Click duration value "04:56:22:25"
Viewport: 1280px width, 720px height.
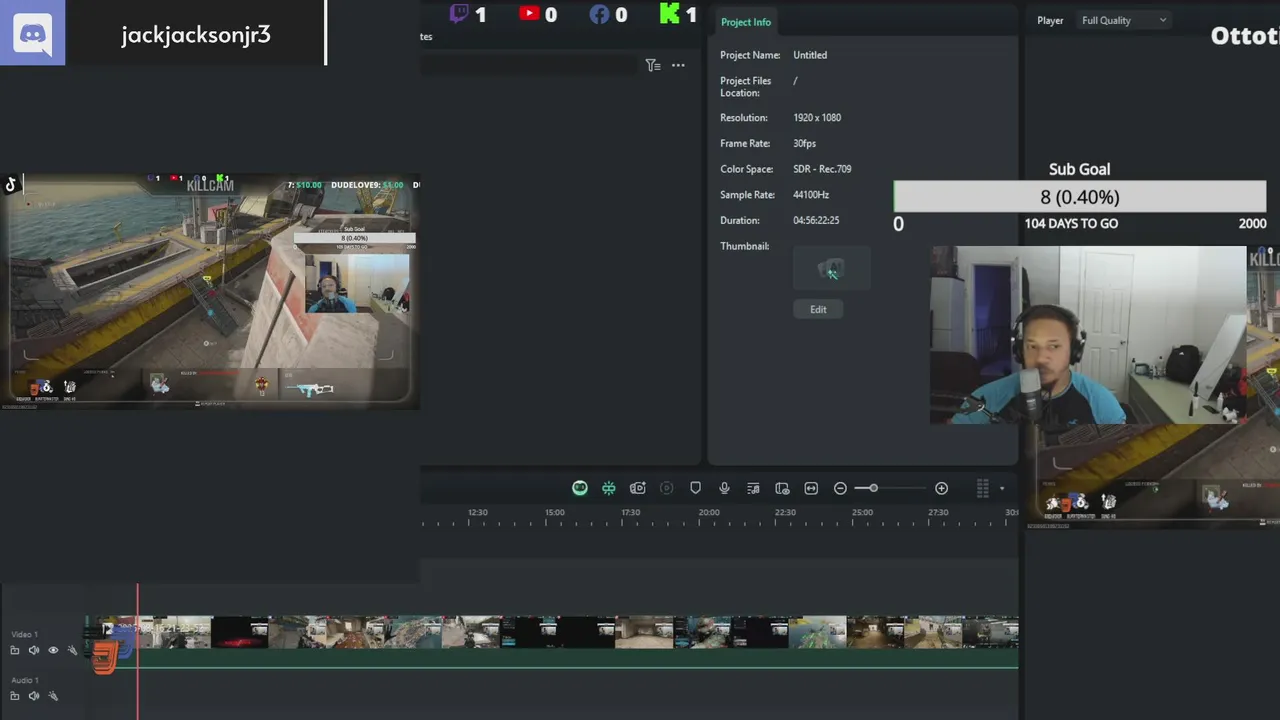[x=816, y=220]
